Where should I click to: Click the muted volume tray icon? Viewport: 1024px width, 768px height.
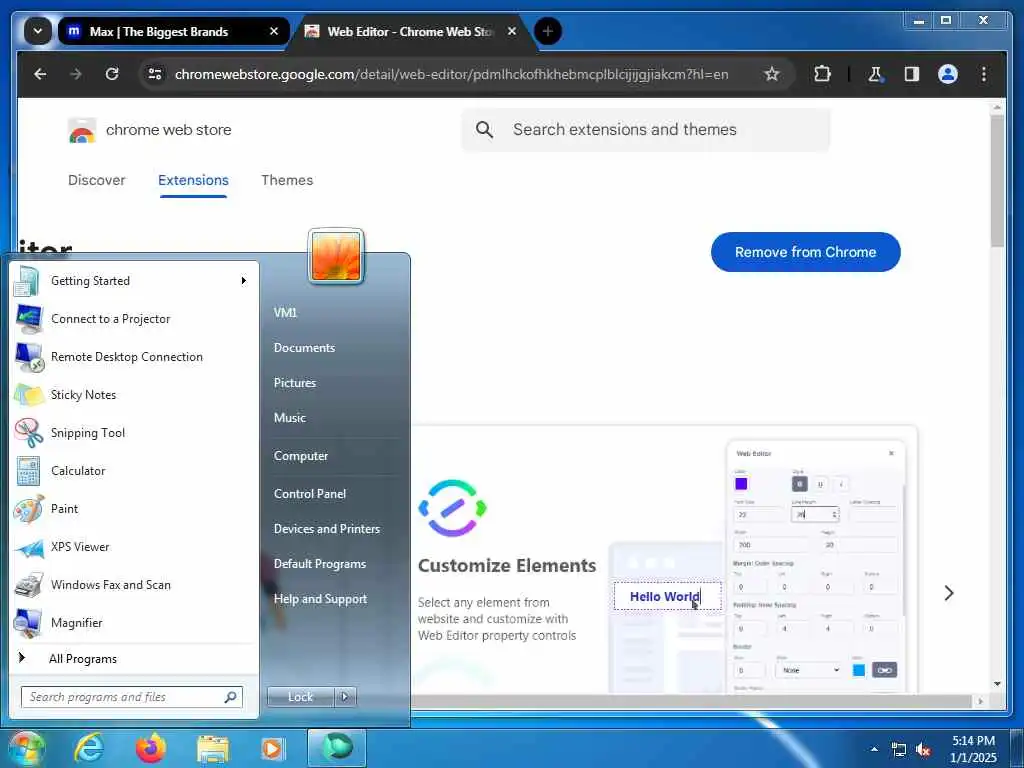(923, 750)
